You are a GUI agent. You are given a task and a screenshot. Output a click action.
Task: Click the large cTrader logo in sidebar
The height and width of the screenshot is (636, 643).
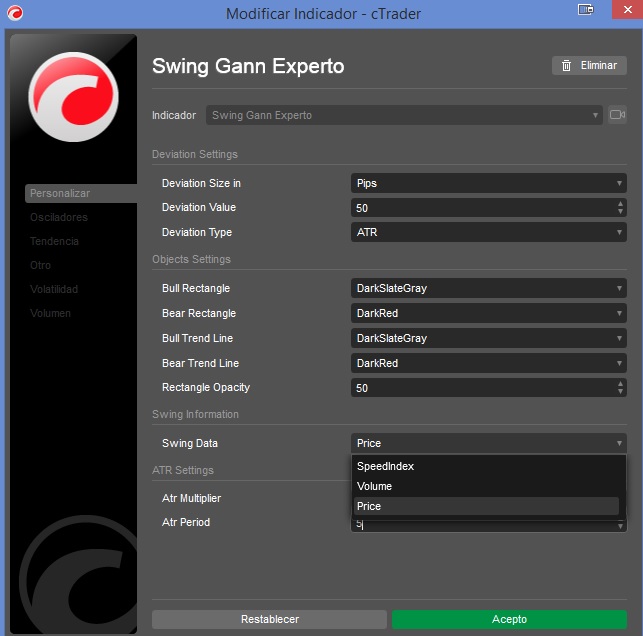pos(73,97)
